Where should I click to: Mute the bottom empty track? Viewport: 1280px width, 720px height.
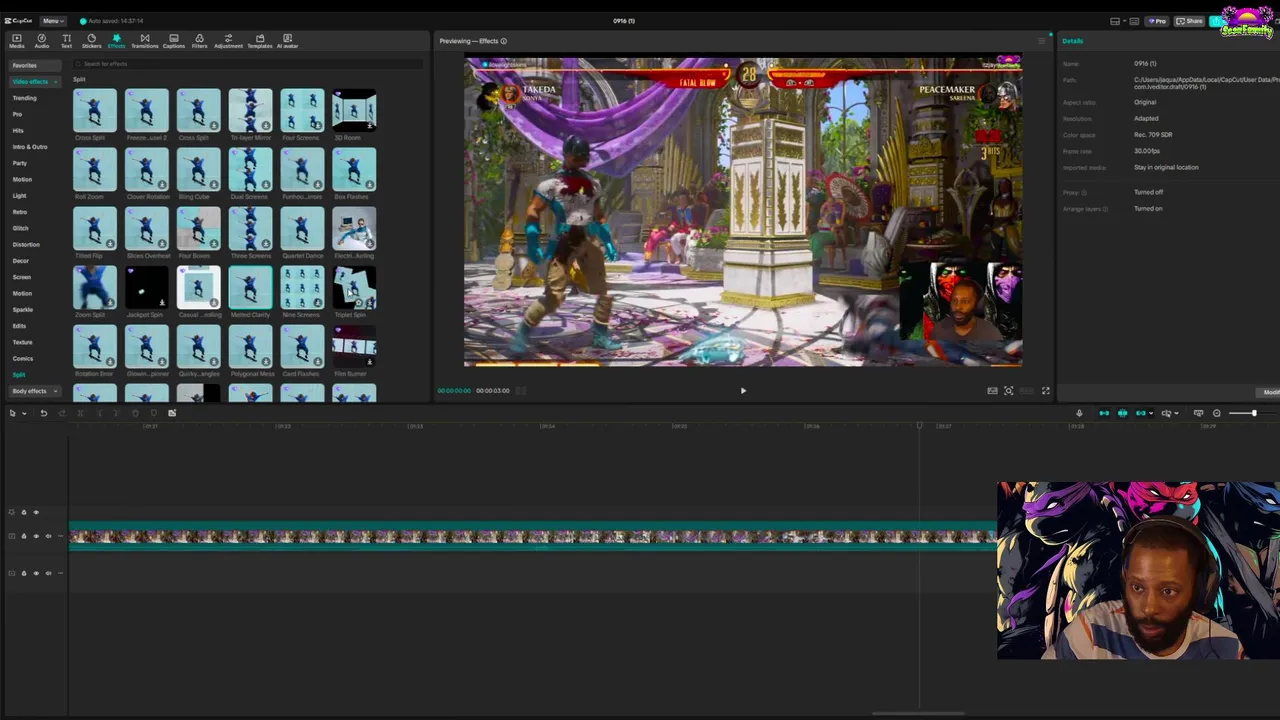48,573
